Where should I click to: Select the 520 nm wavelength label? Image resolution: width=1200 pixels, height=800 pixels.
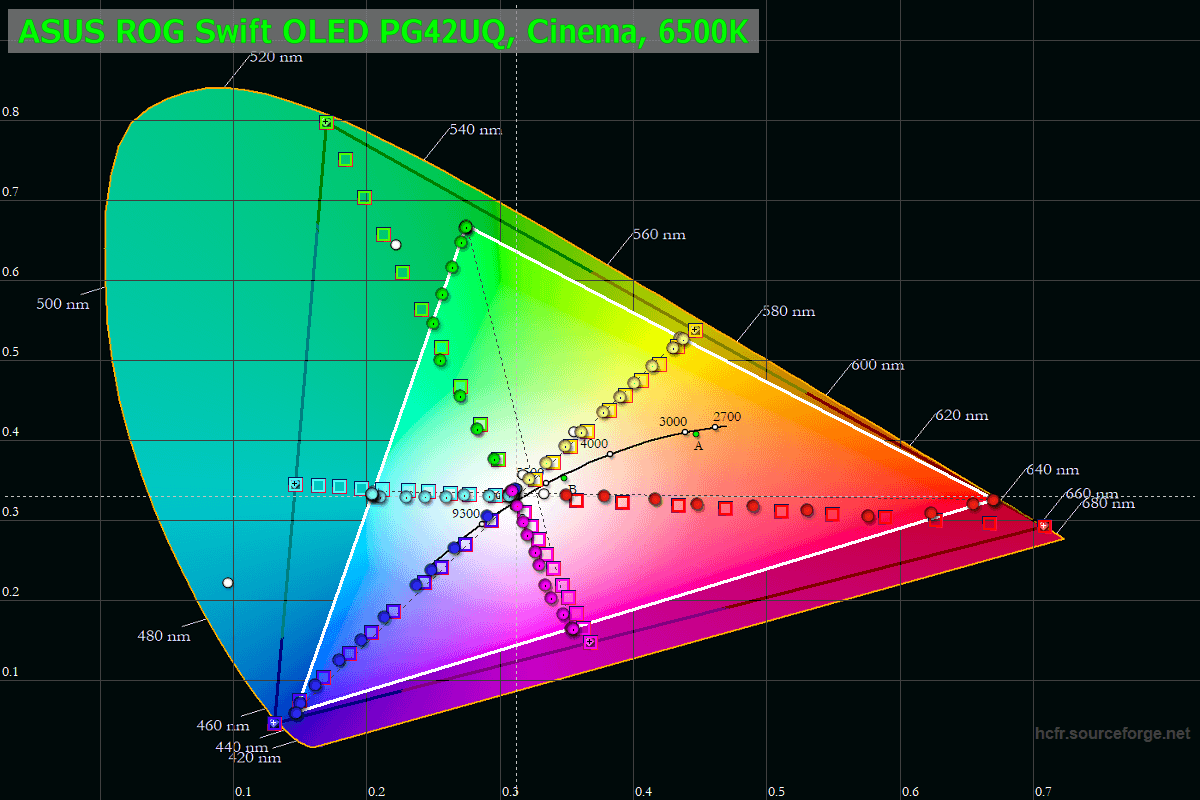coord(276,58)
